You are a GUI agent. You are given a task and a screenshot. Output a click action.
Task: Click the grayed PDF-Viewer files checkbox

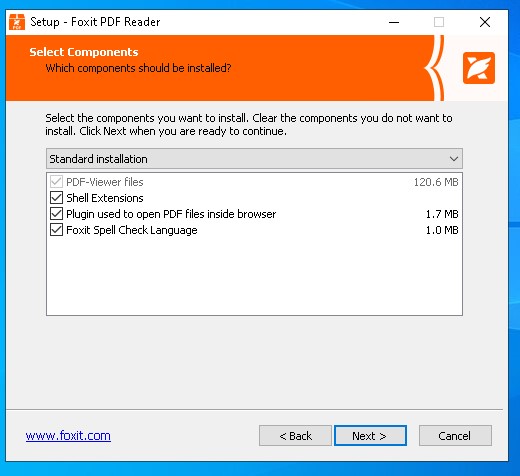[x=56, y=182]
